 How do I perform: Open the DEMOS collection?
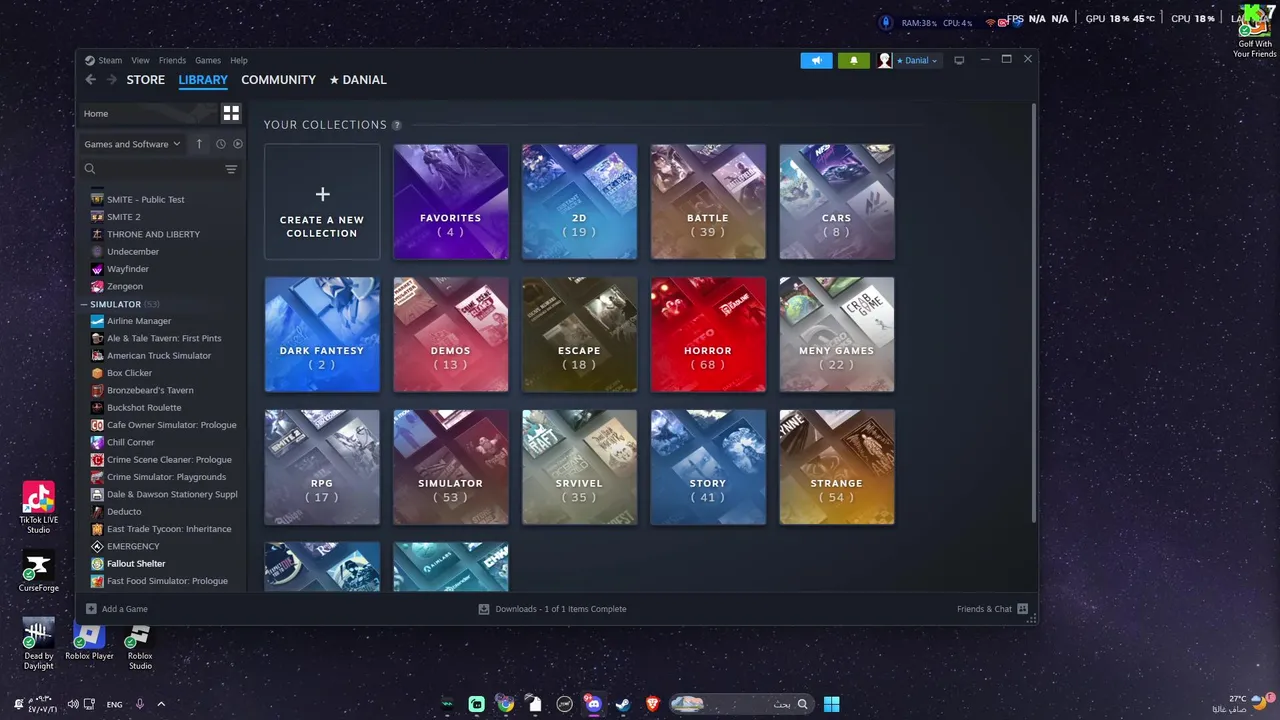pyautogui.click(x=451, y=335)
